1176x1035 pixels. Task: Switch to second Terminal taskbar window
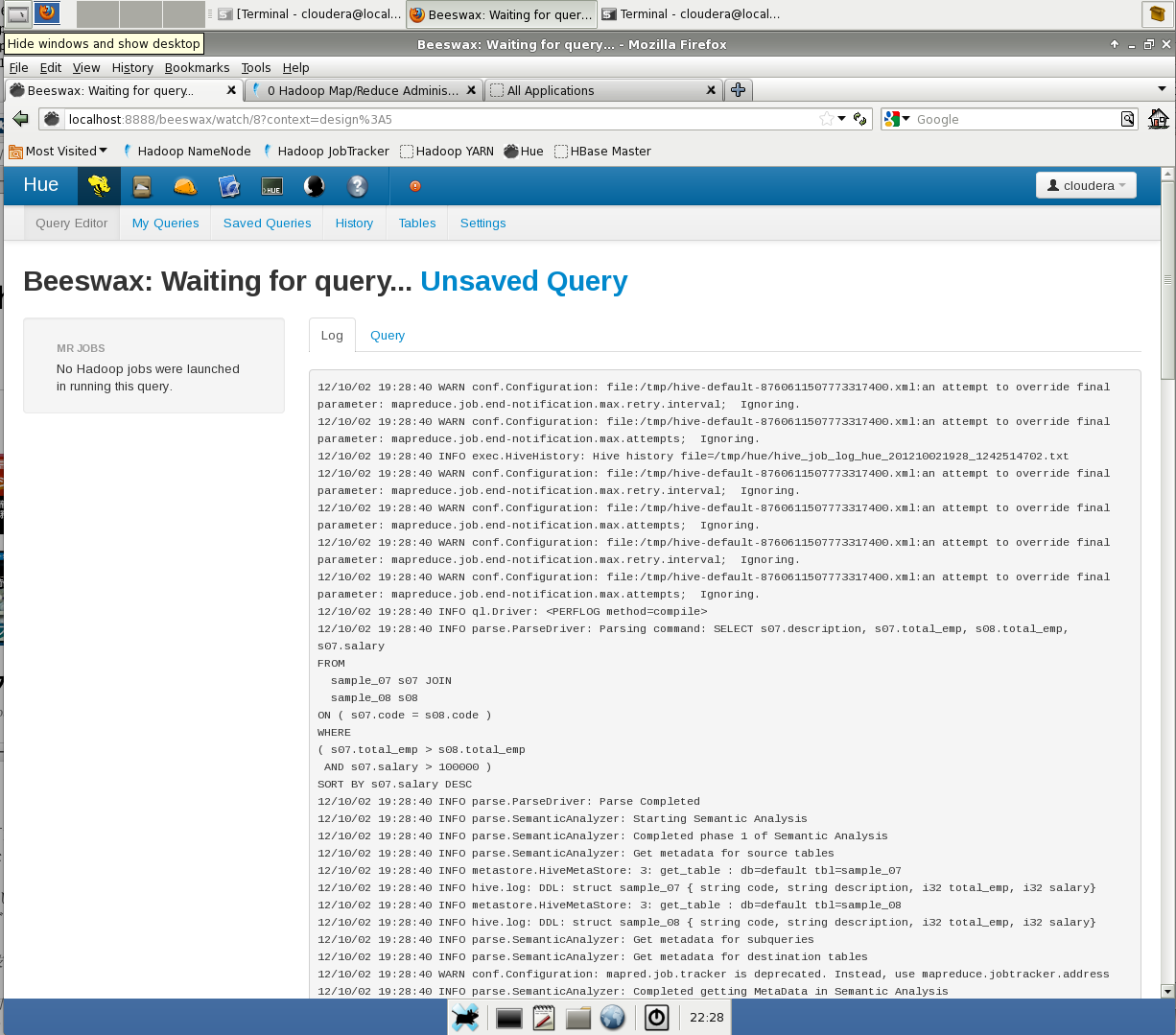pos(691,14)
